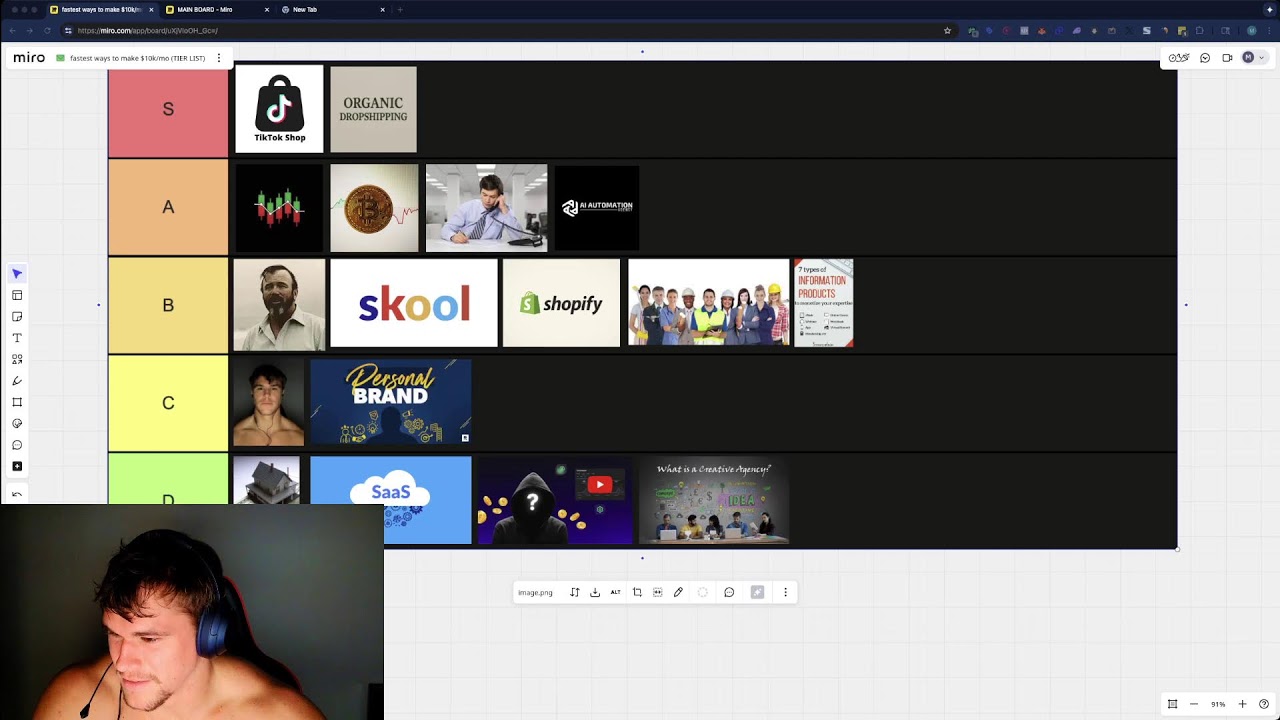Click the edit pencil in image toolbar

(678, 592)
